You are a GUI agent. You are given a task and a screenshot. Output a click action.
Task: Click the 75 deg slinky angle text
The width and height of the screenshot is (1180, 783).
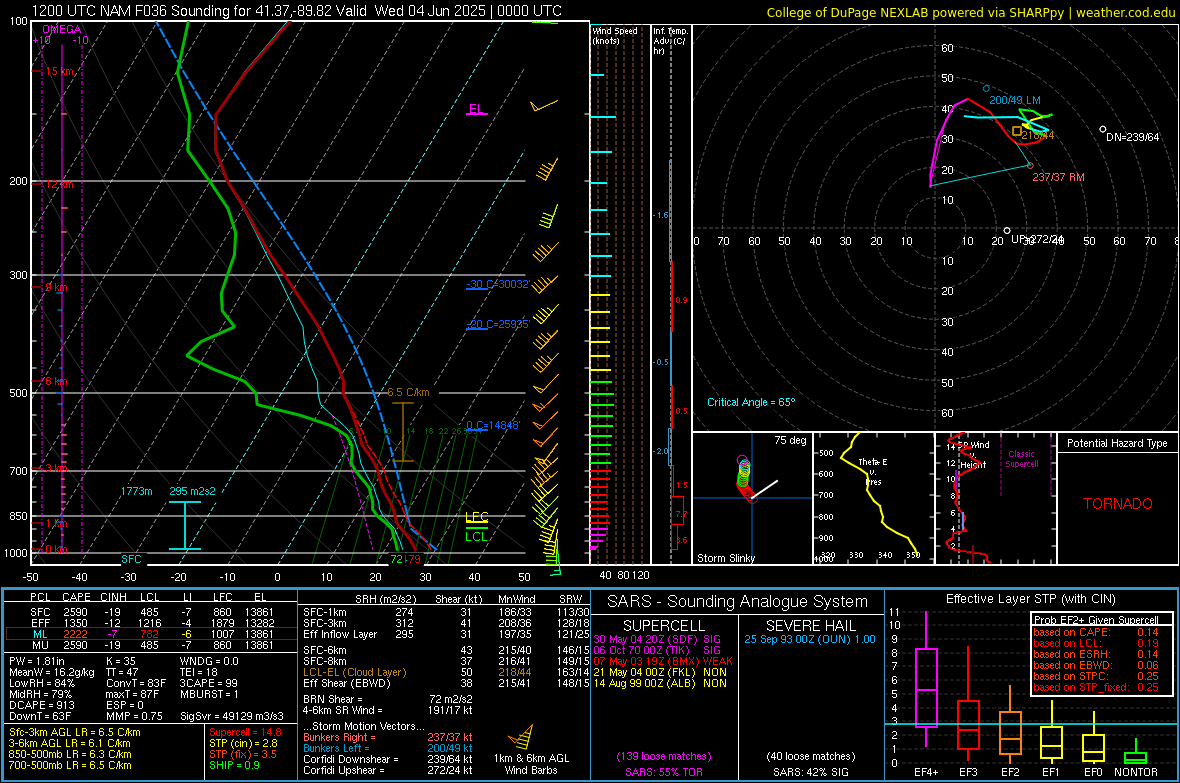tap(789, 440)
